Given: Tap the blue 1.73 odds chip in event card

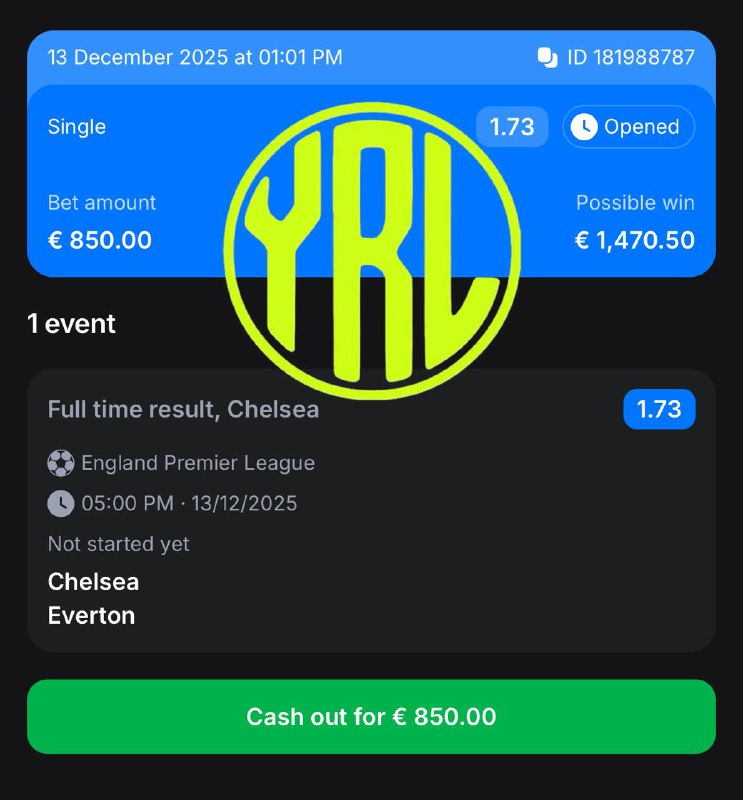Looking at the screenshot, I should pyautogui.click(x=659, y=409).
